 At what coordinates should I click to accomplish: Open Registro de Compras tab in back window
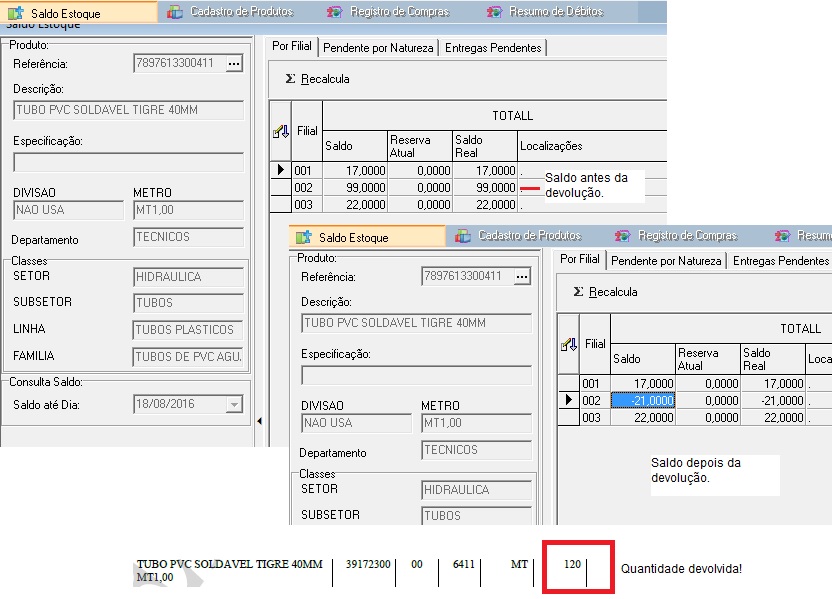[x=388, y=12]
